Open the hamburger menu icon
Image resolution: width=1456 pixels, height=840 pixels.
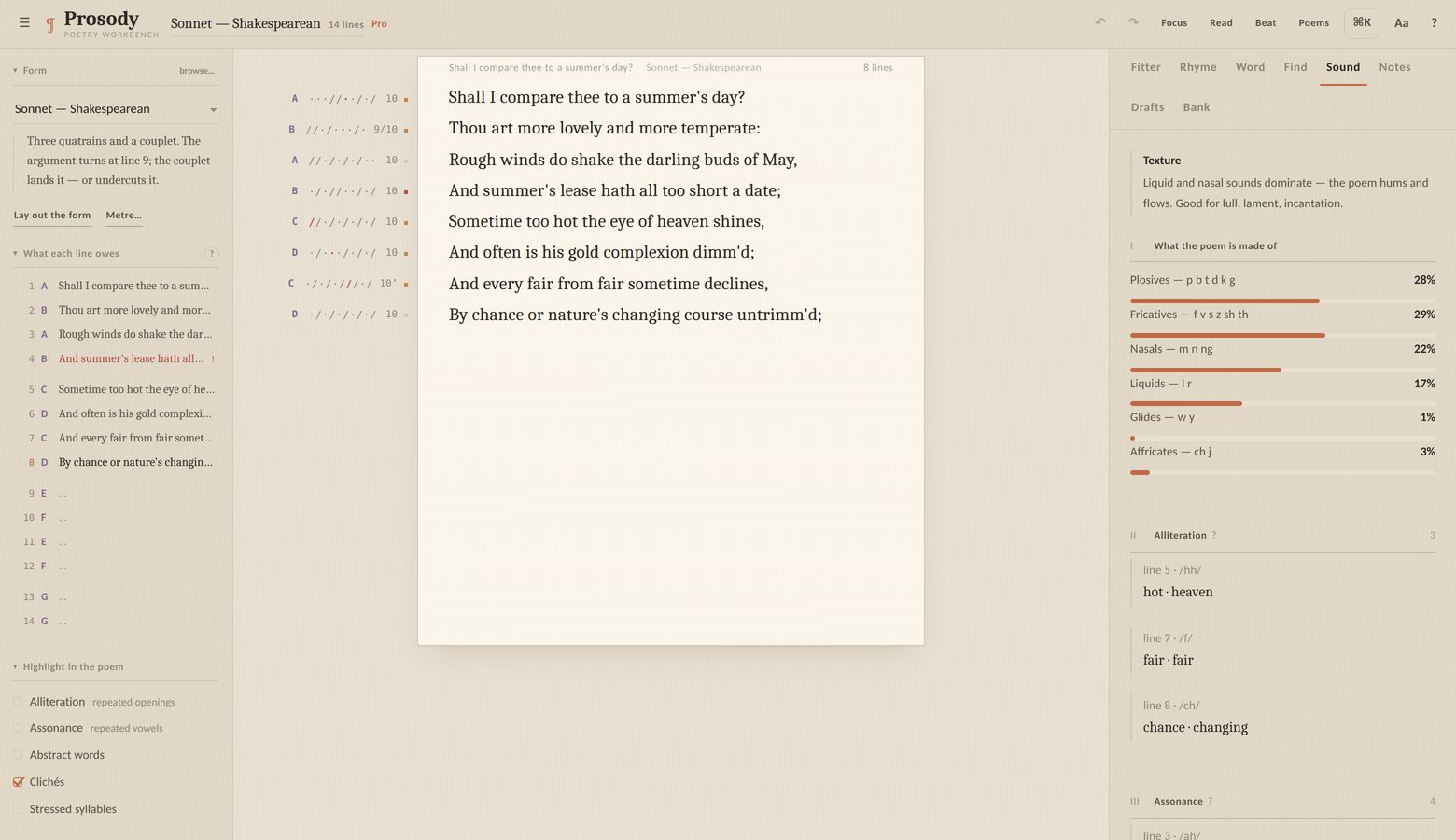24,22
